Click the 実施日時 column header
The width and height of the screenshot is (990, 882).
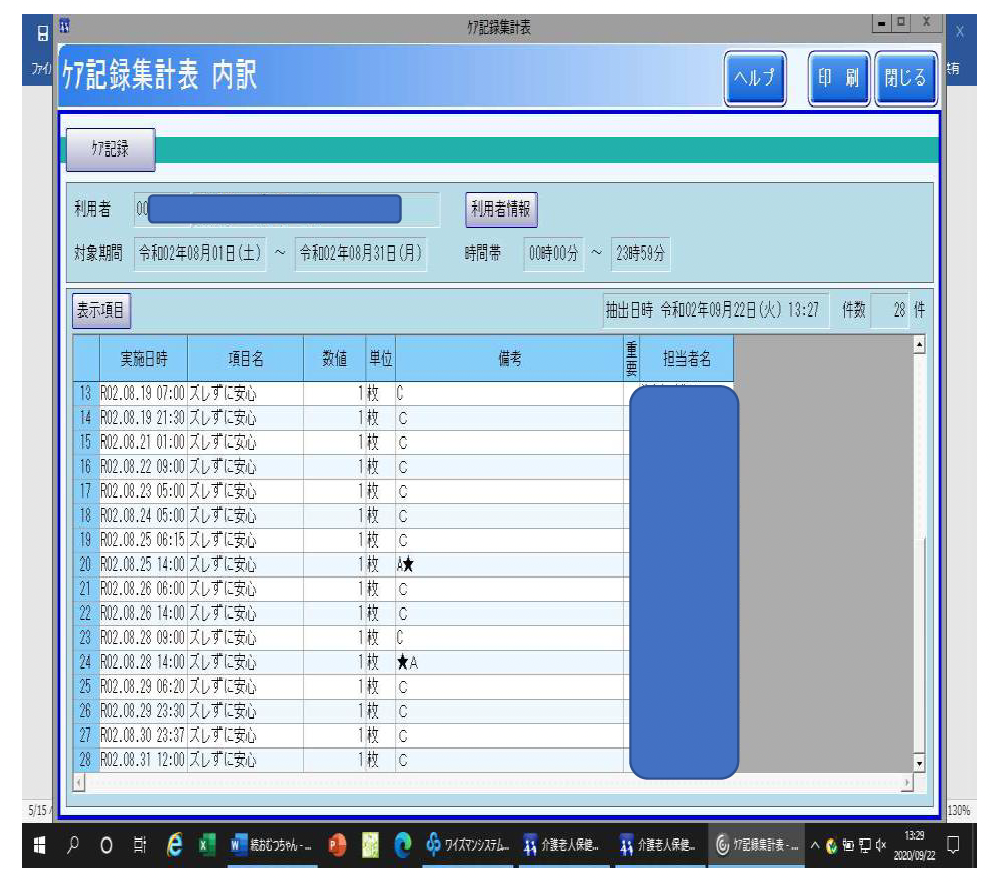(x=143, y=360)
